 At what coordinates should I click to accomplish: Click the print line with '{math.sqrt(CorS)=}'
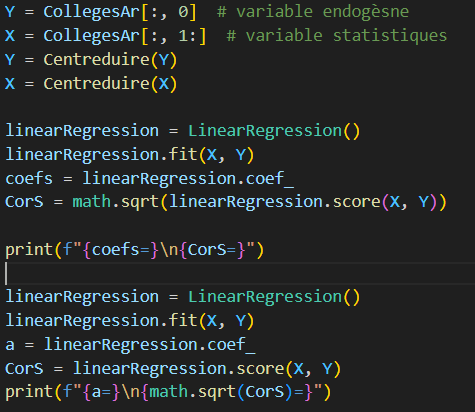coord(168,392)
